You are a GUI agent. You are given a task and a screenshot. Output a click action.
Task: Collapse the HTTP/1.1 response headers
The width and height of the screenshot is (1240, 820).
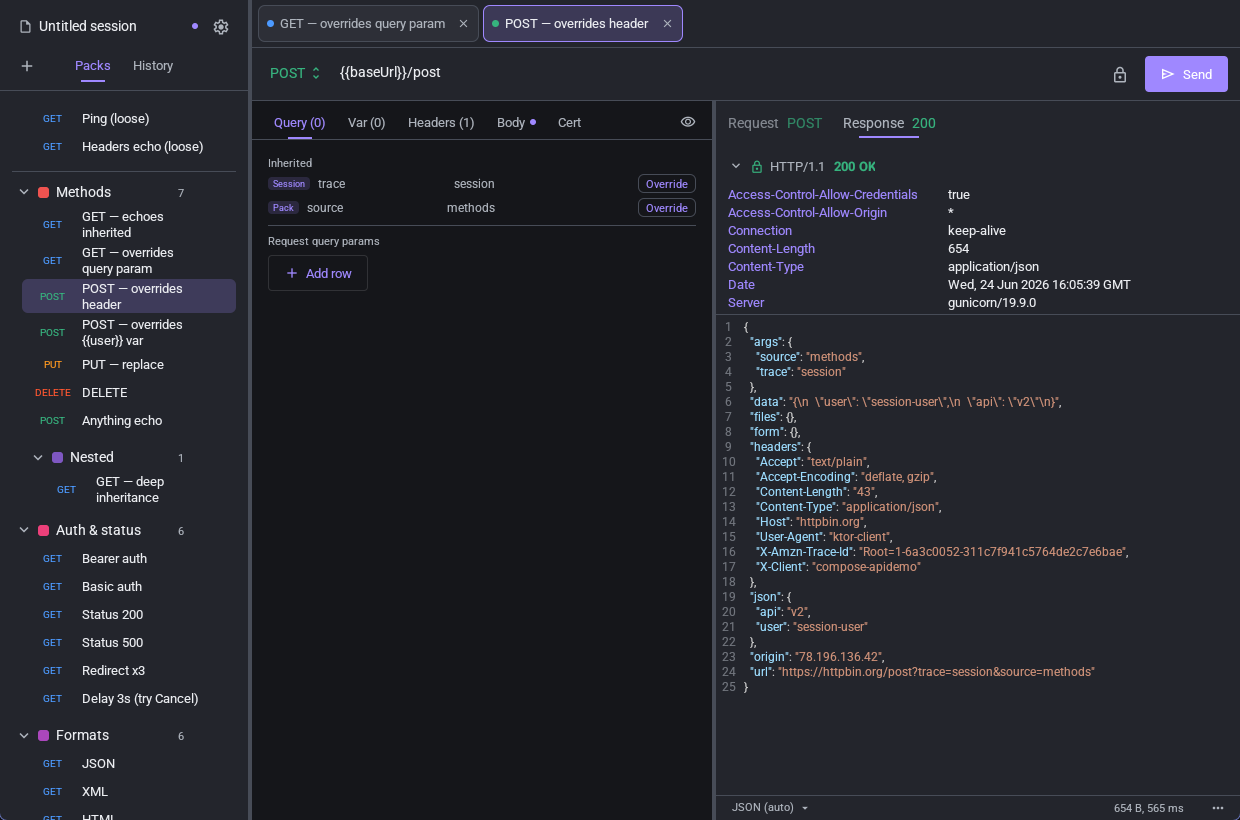(736, 167)
